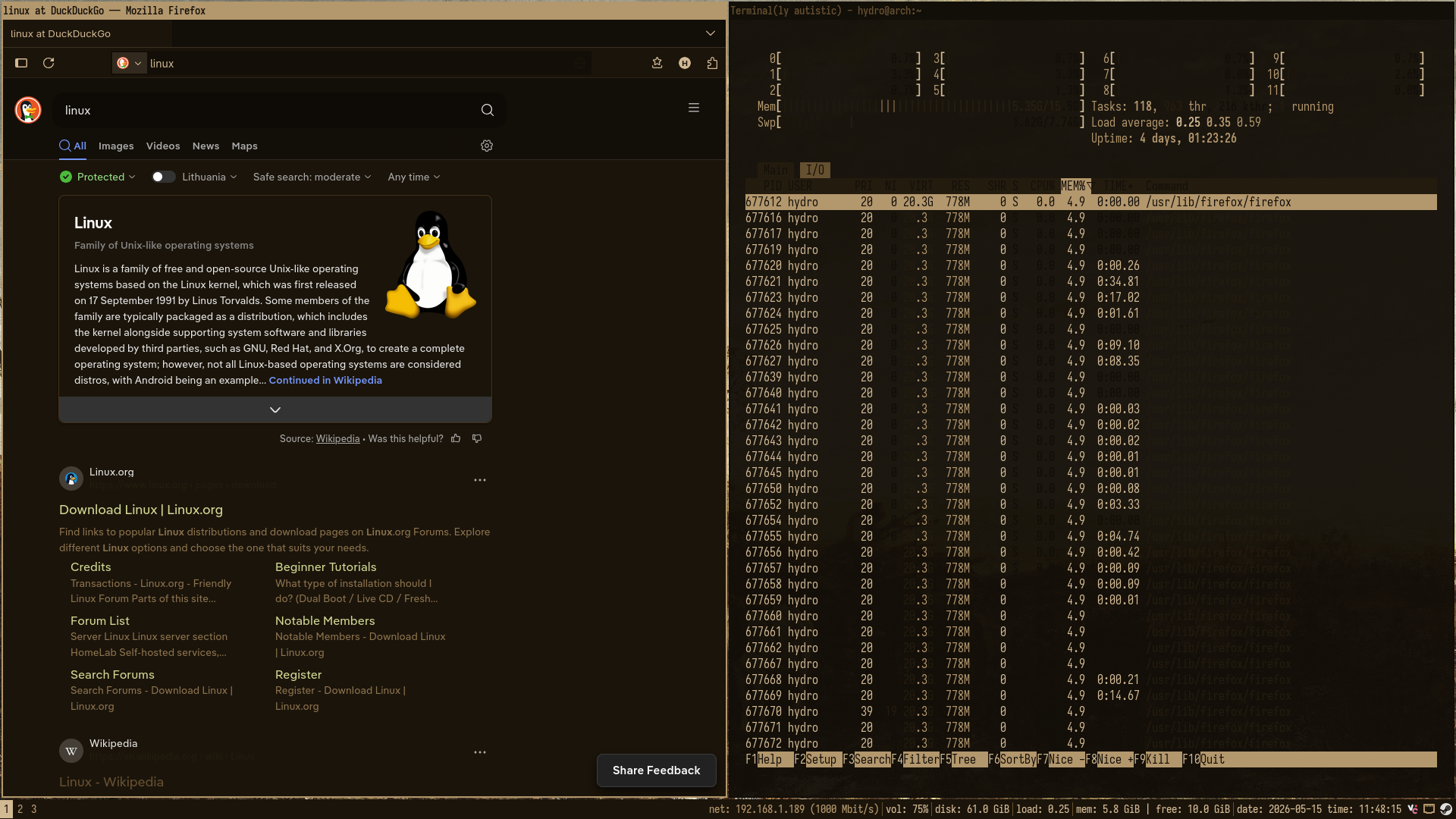Switch to Videos search tab
This screenshot has width=1456, height=819.
tap(163, 146)
